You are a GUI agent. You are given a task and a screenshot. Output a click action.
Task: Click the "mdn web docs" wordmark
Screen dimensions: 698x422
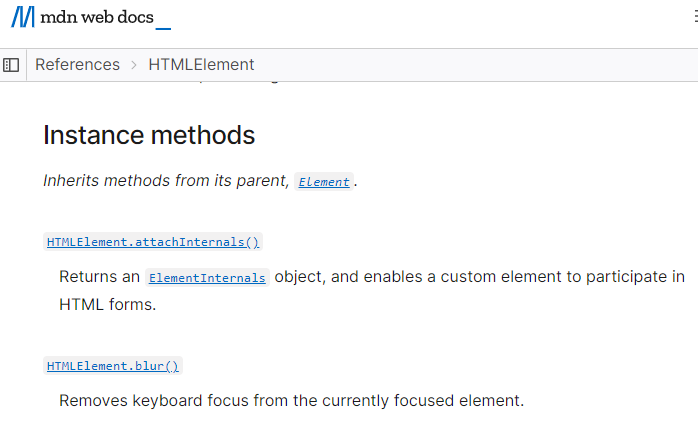pyautogui.click(x=97, y=17)
